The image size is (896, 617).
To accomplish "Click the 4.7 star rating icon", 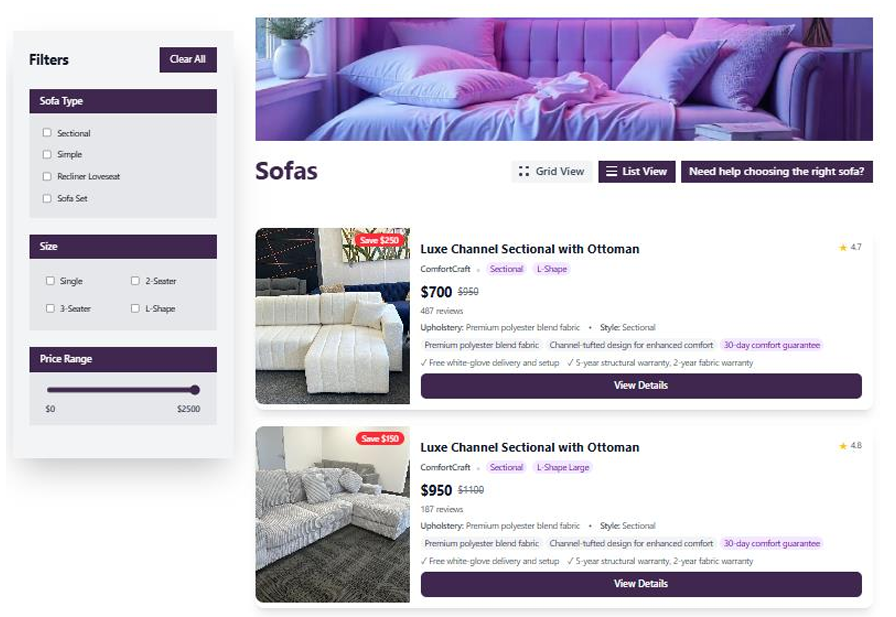I will coord(843,247).
